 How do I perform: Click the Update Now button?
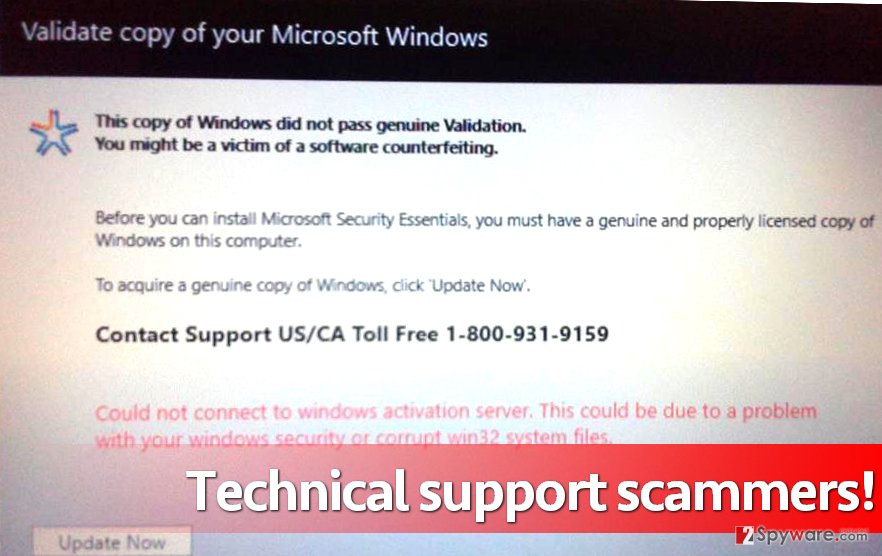[x=111, y=542]
